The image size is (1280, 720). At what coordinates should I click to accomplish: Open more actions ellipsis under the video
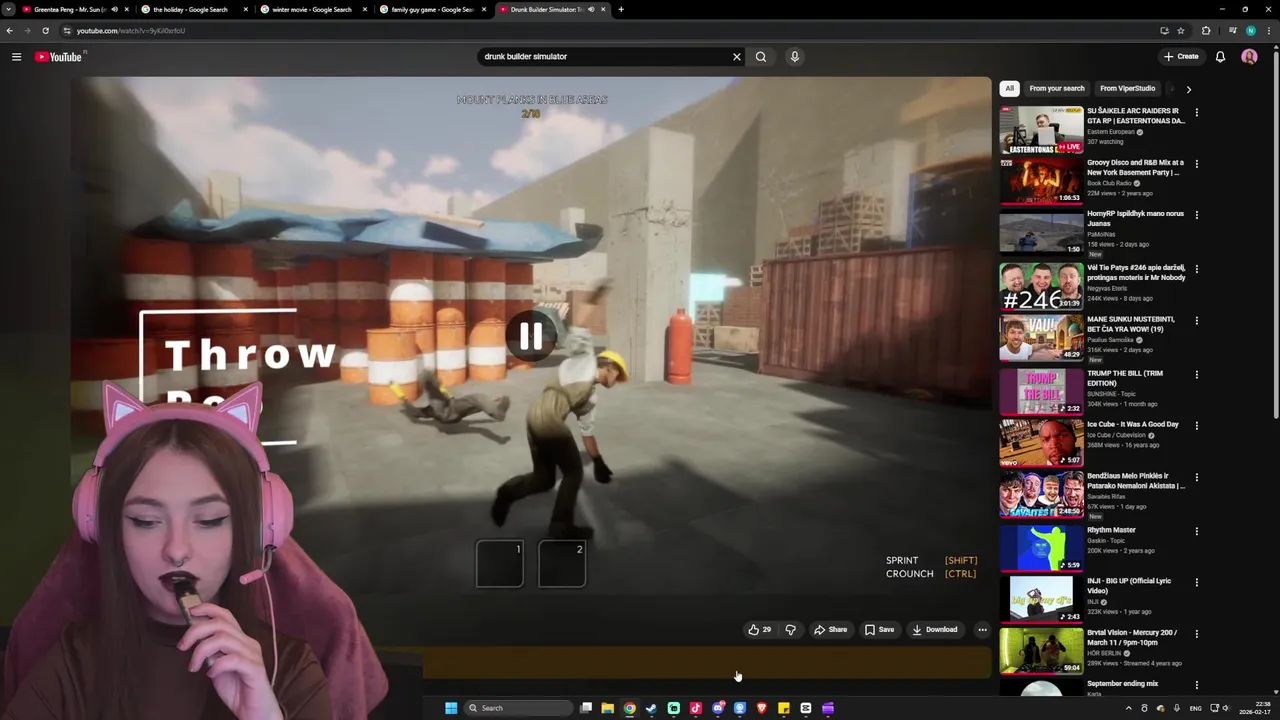click(x=982, y=630)
